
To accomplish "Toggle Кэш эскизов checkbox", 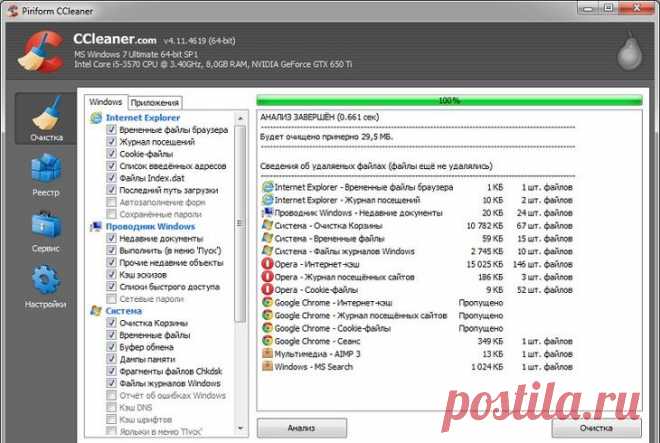I will tap(111, 275).
